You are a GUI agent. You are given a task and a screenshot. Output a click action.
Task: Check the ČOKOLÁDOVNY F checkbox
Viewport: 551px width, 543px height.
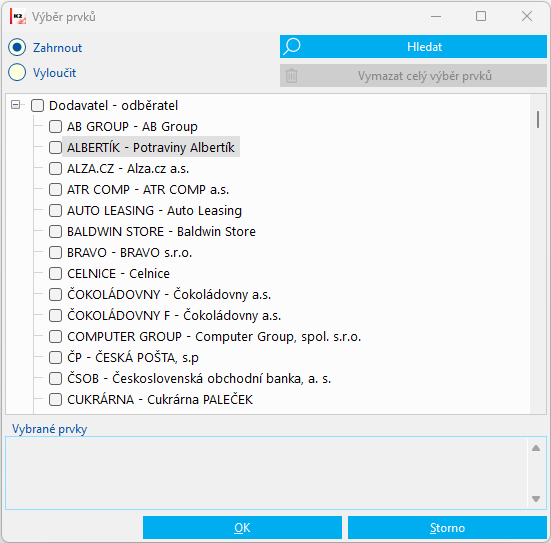(x=55, y=316)
